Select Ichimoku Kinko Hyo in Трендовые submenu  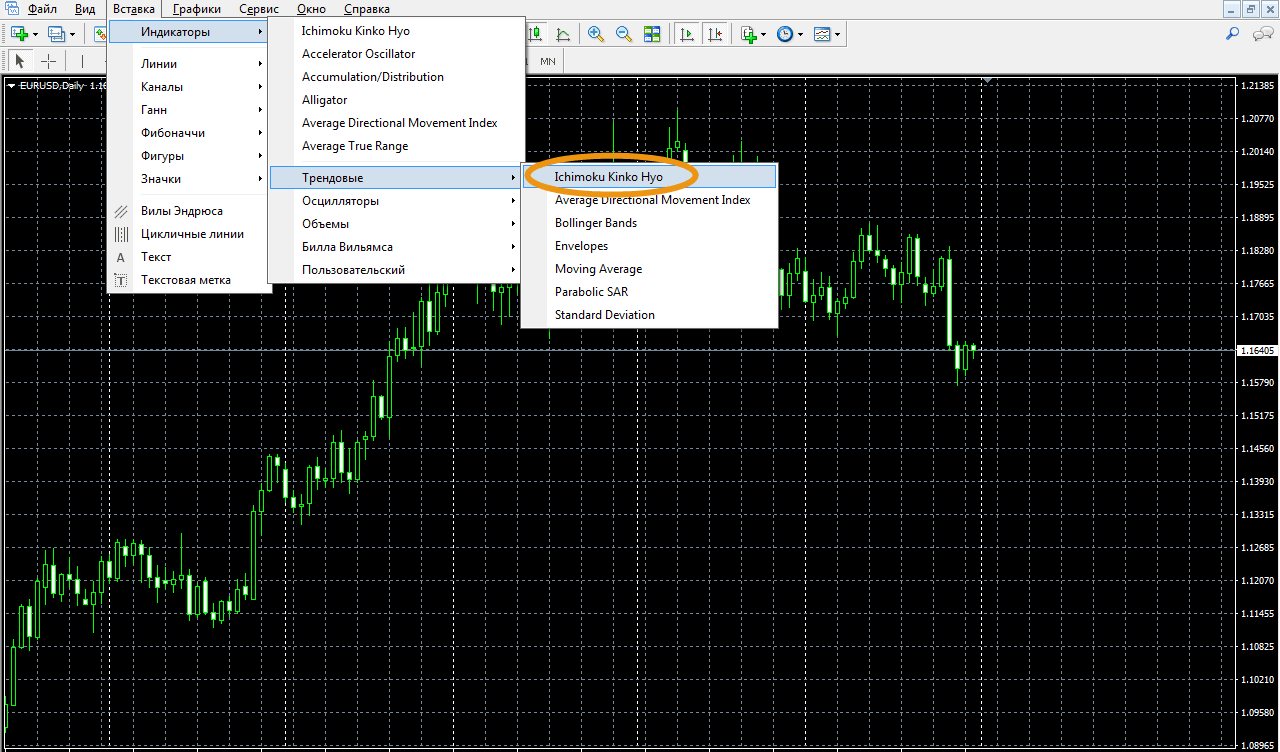[x=608, y=177]
